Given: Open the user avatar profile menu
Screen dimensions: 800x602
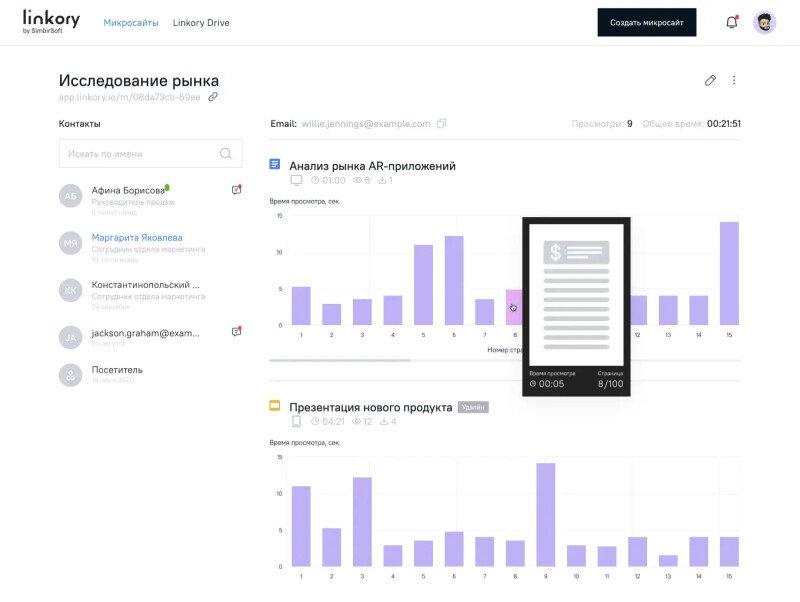Looking at the screenshot, I should pos(764,23).
